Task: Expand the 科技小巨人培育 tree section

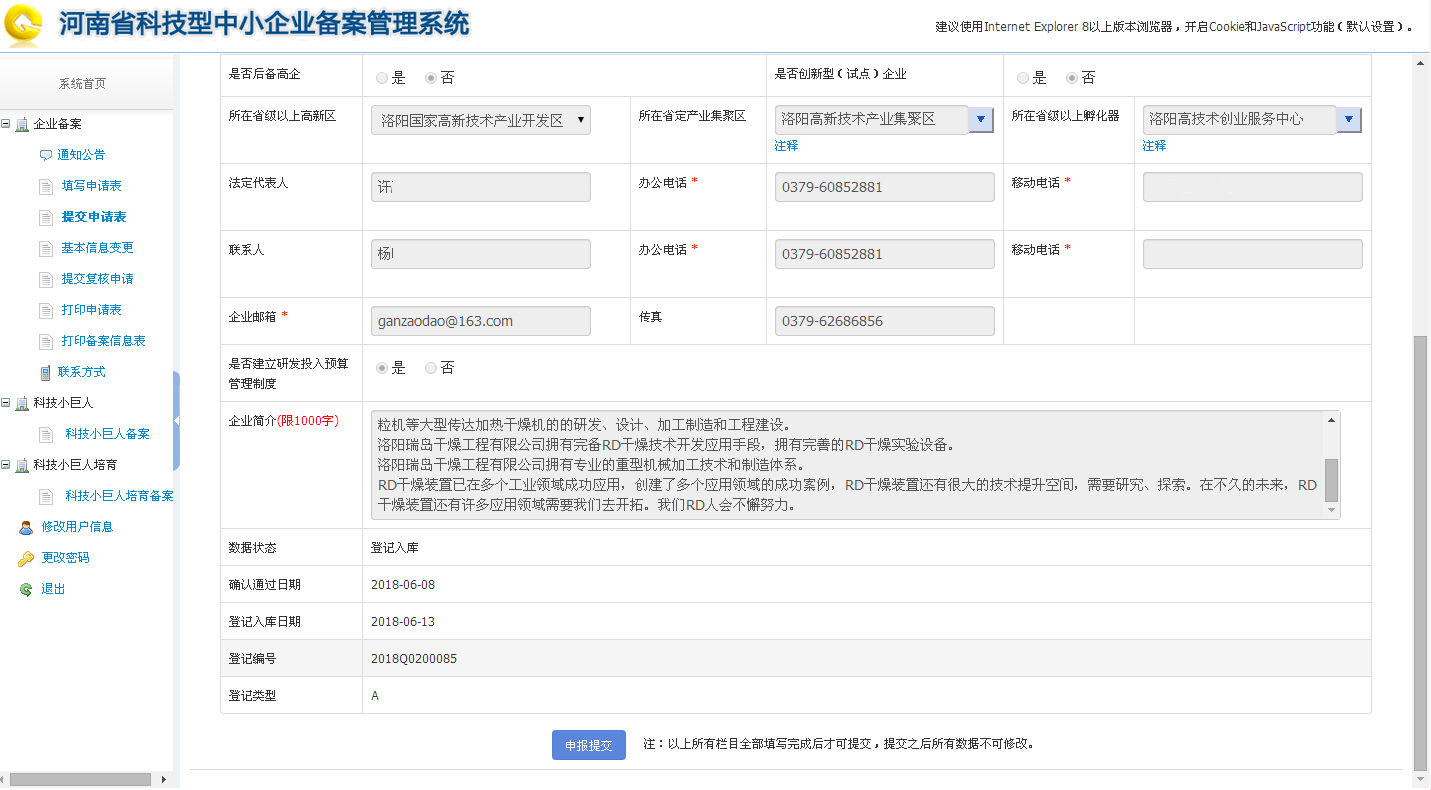Action: [8, 464]
